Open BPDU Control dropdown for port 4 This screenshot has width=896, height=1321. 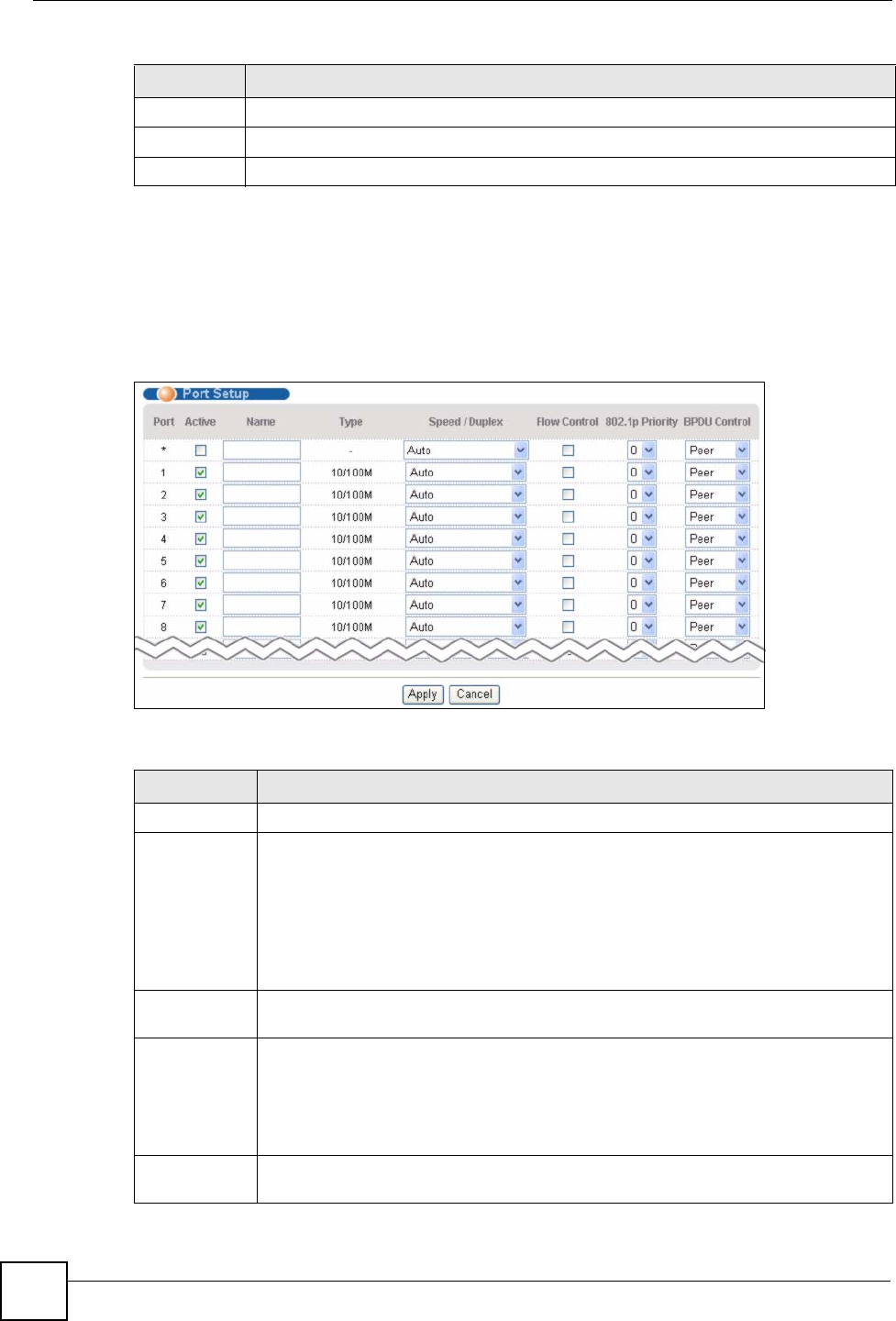718,538
